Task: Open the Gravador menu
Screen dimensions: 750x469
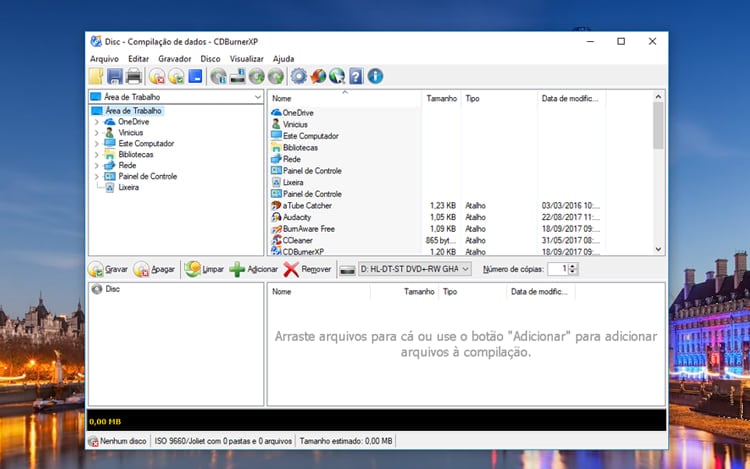Action: 174,59
